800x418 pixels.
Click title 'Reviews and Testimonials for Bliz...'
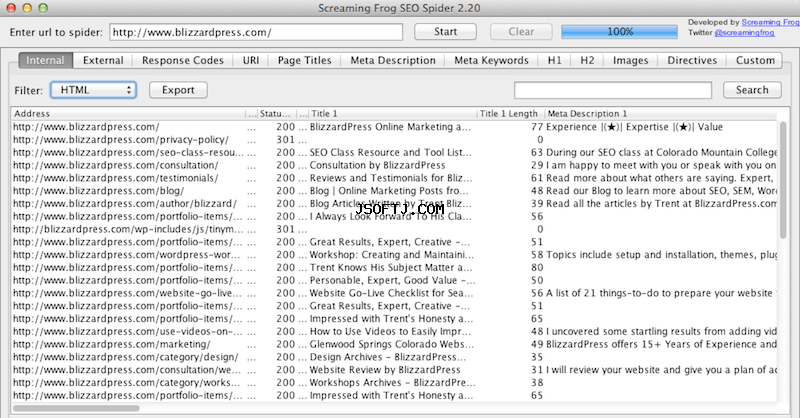click(x=391, y=178)
